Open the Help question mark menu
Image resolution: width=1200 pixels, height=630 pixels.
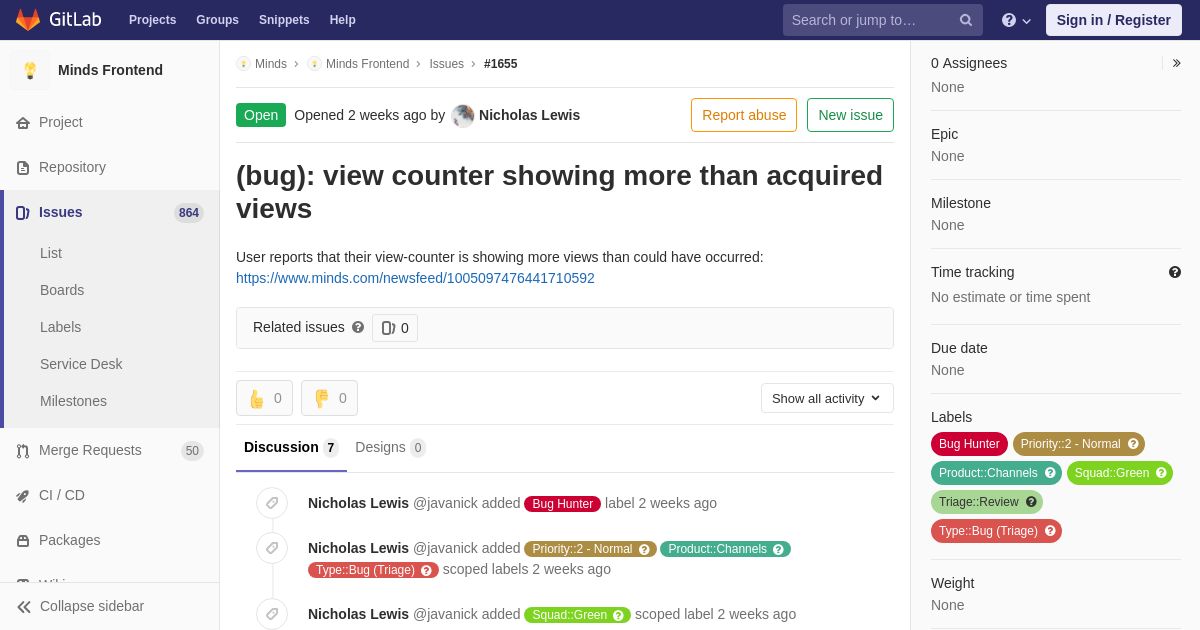(1016, 20)
